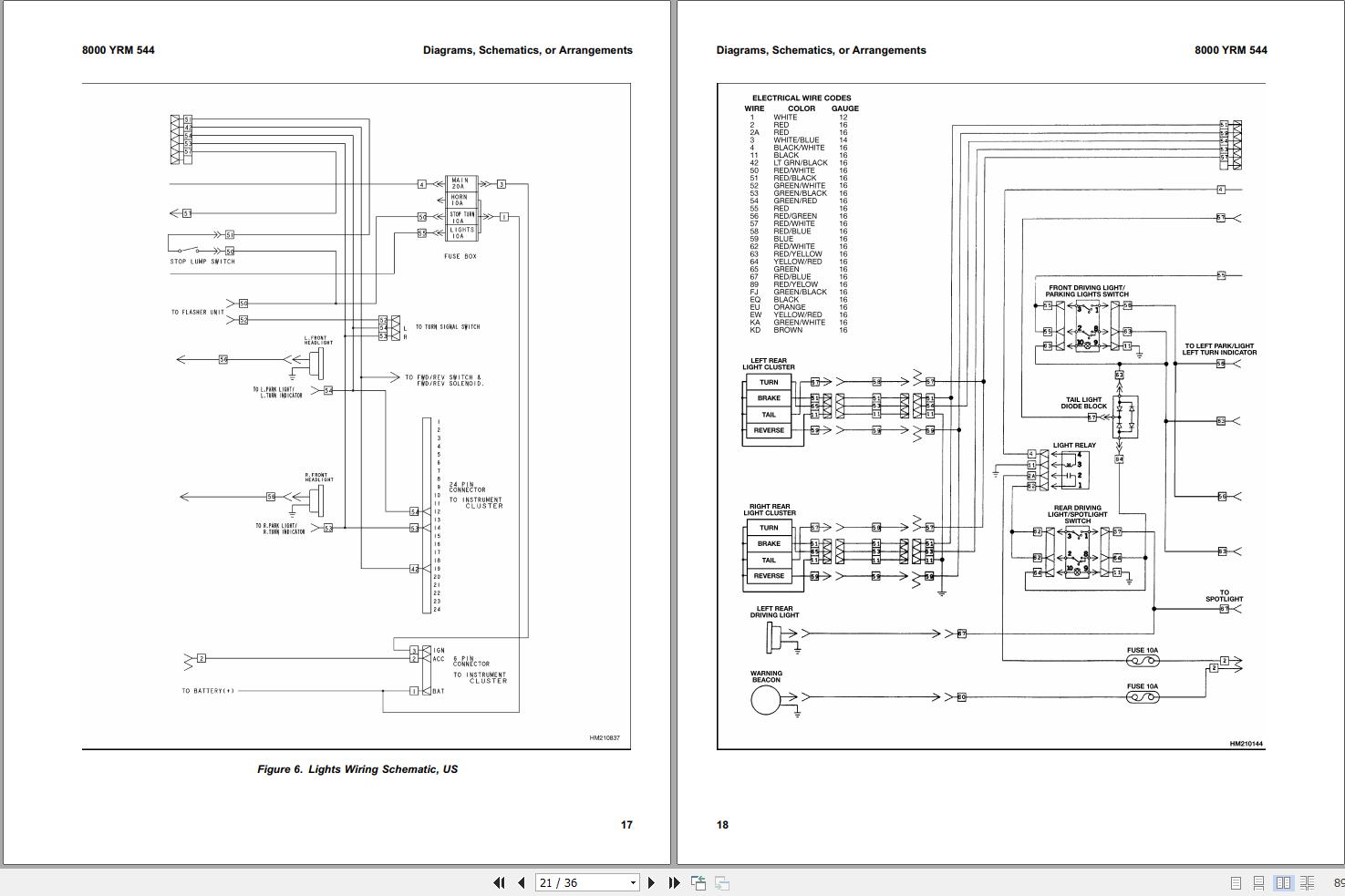Image resolution: width=1345 pixels, height=896 pixels.
Task: Click the right page header '8000 YRM 544'
Action: pos(1231,50)
